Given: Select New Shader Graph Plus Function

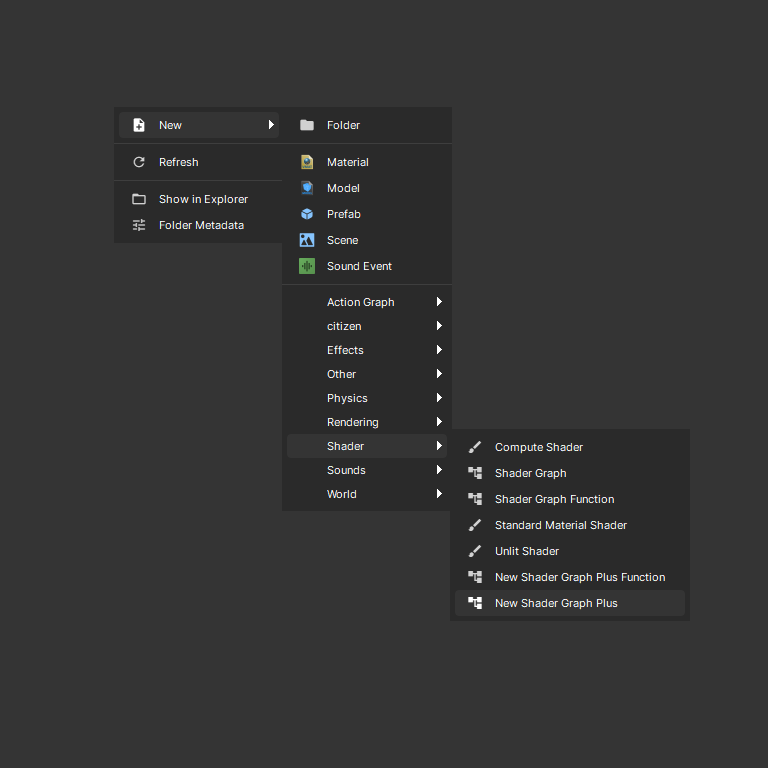Looking at the screenshot, I should pos(579,577).
